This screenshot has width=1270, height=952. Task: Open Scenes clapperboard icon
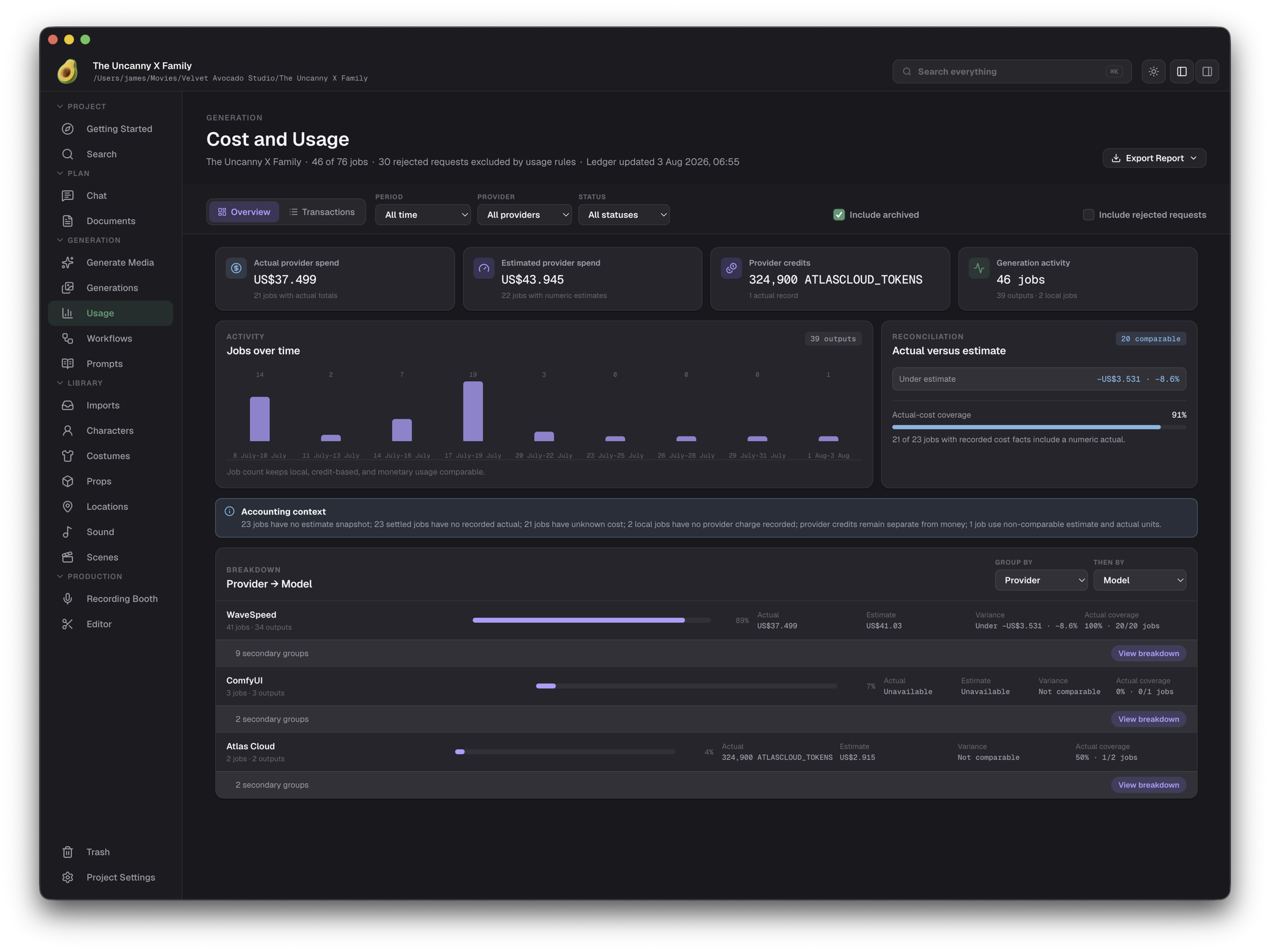68,556
